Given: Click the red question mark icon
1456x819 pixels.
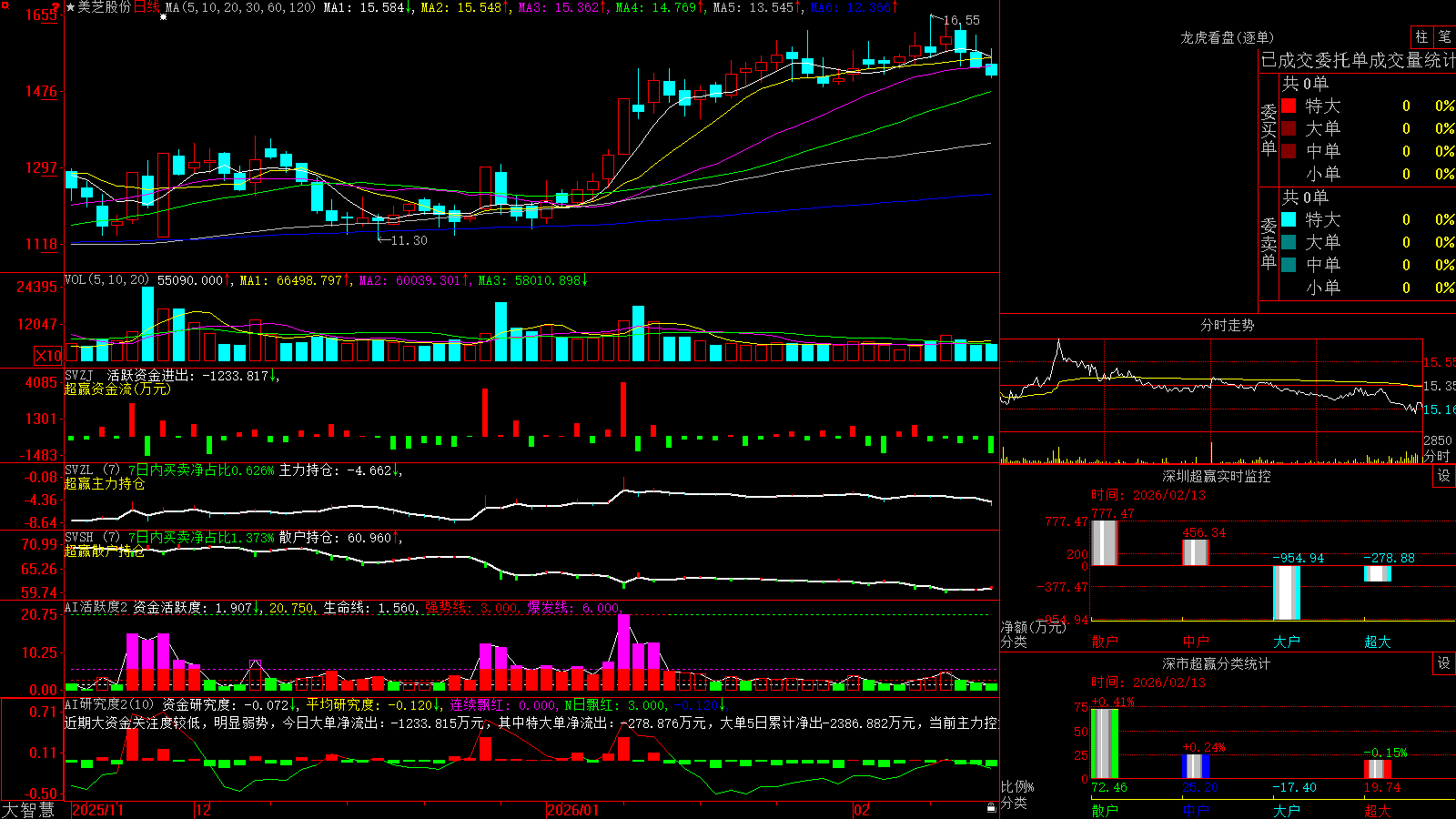Looking at the screenshot, I should pos(56,6).
